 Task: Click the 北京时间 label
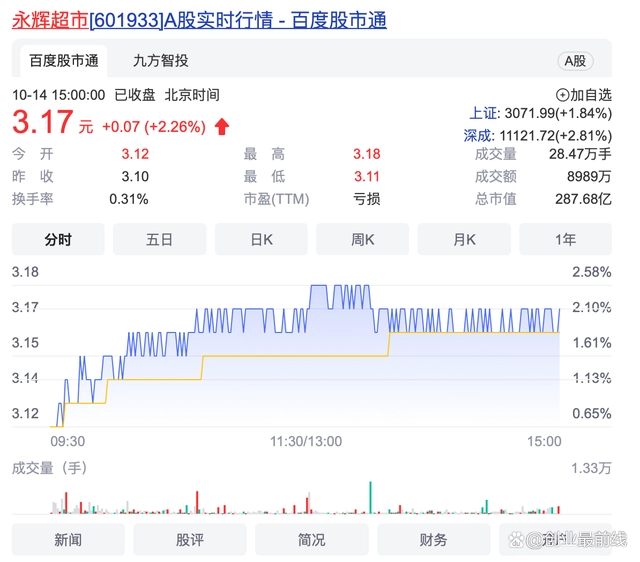[192, 95]
